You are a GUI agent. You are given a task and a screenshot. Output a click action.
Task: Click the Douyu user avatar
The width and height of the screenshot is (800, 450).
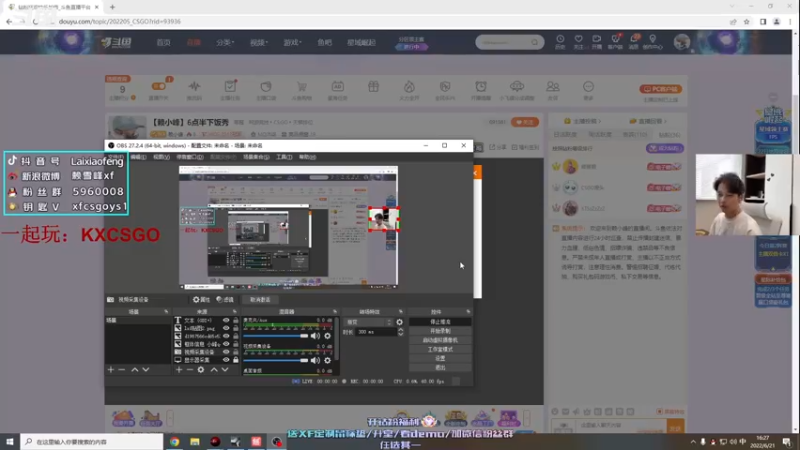pyautogui.click(x=682, y=42)
